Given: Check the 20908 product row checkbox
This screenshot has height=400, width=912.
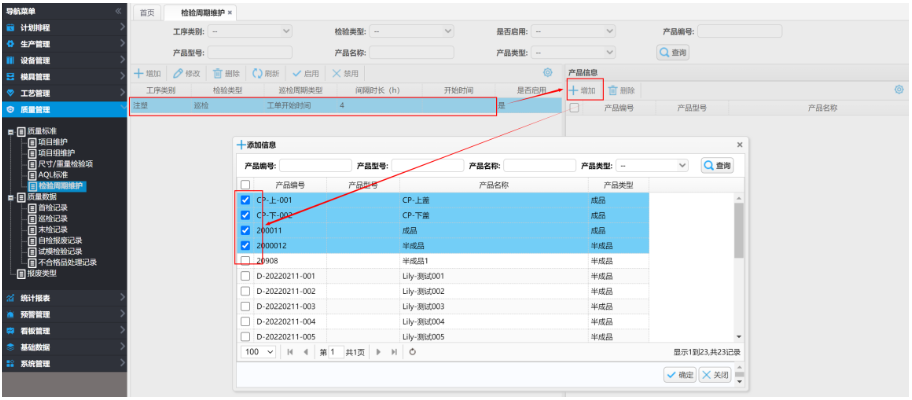Looking at the screenshot, I should click(246, 260).
